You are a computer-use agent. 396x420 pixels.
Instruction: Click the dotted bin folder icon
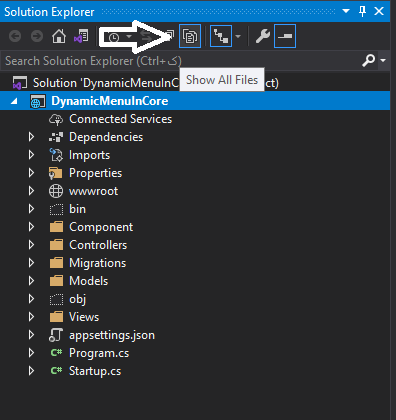point(56,209)
